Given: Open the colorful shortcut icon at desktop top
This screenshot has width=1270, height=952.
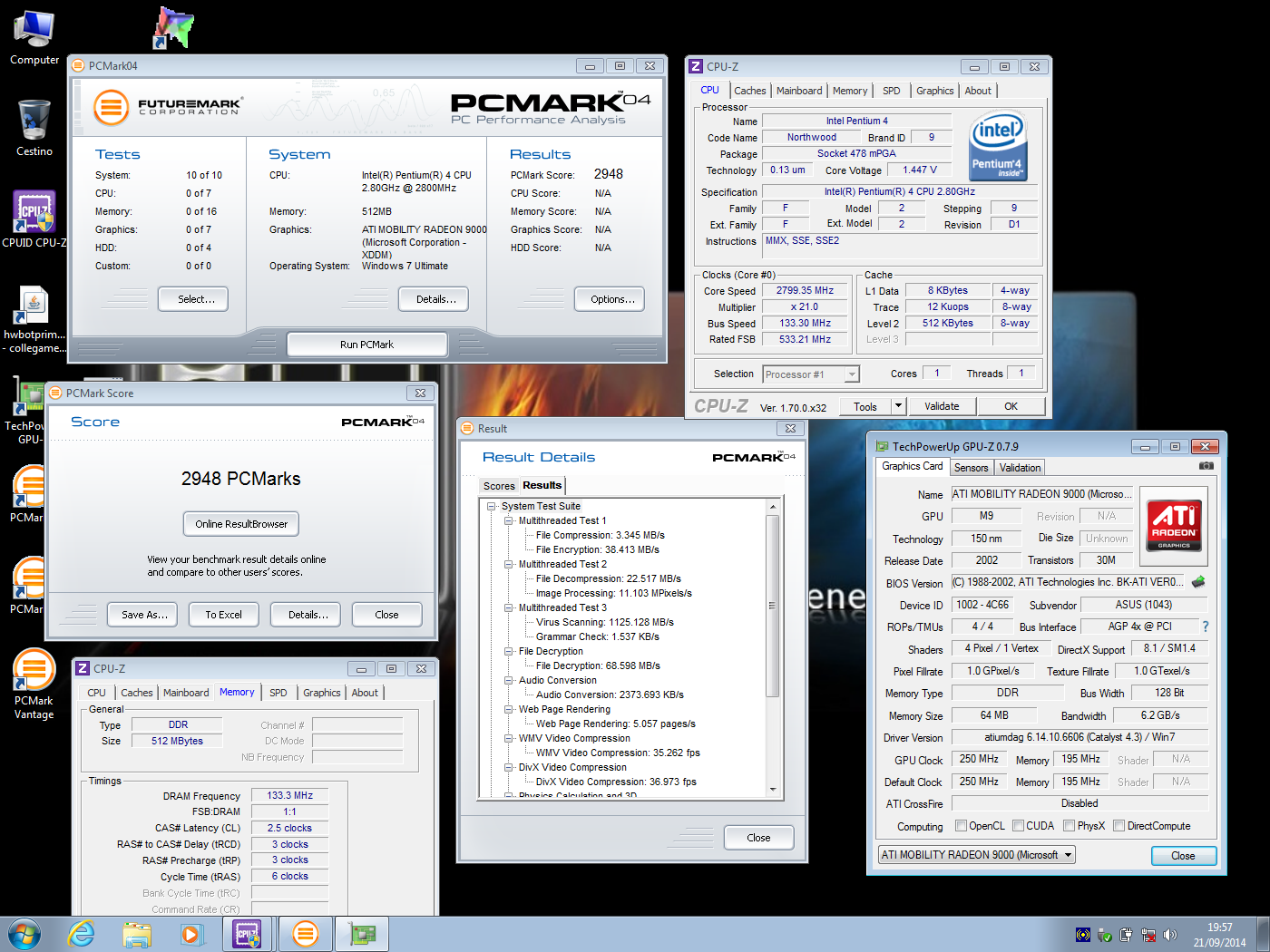Looking at the screenshot, I should click(x=172, y=27).
